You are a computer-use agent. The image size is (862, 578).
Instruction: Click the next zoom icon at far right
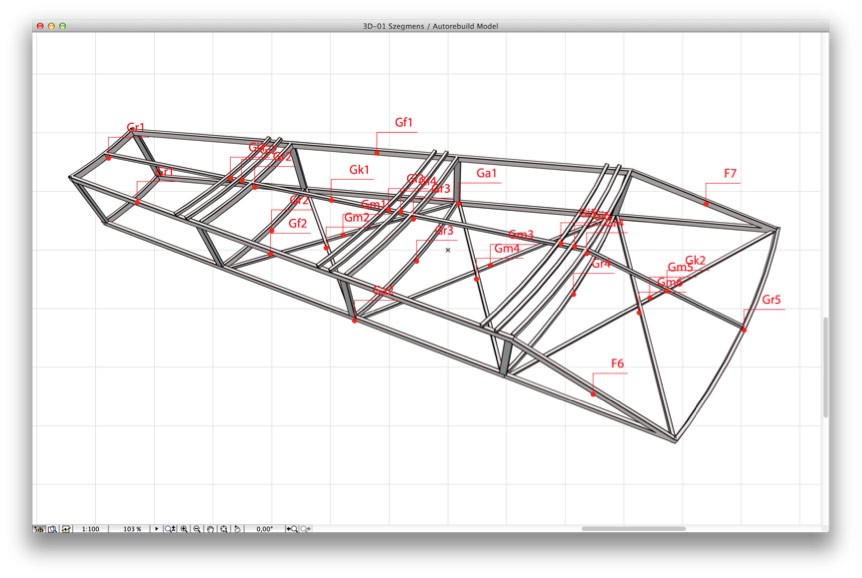point(306,529)
